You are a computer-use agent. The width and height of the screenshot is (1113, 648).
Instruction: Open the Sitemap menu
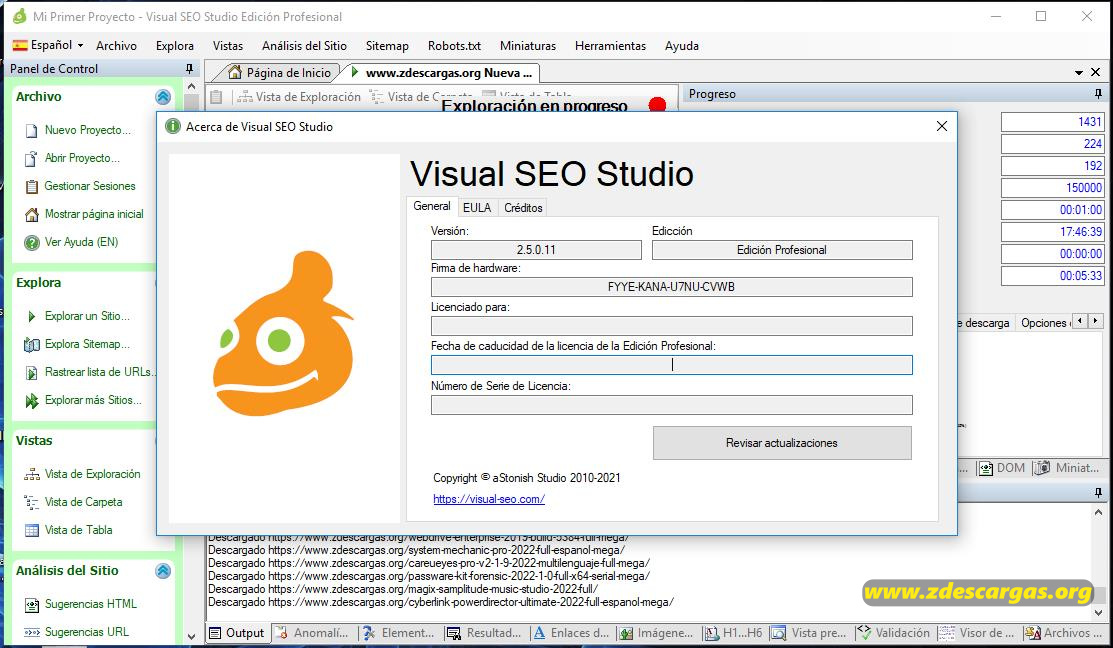(x=387, y=45)
